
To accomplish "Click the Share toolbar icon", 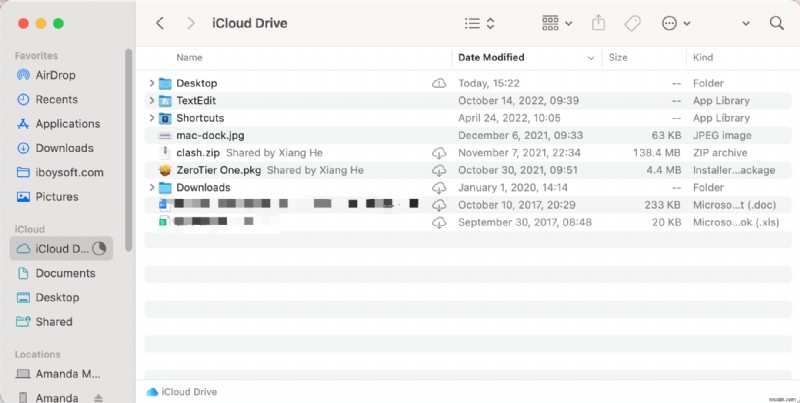I will point(598,23).
